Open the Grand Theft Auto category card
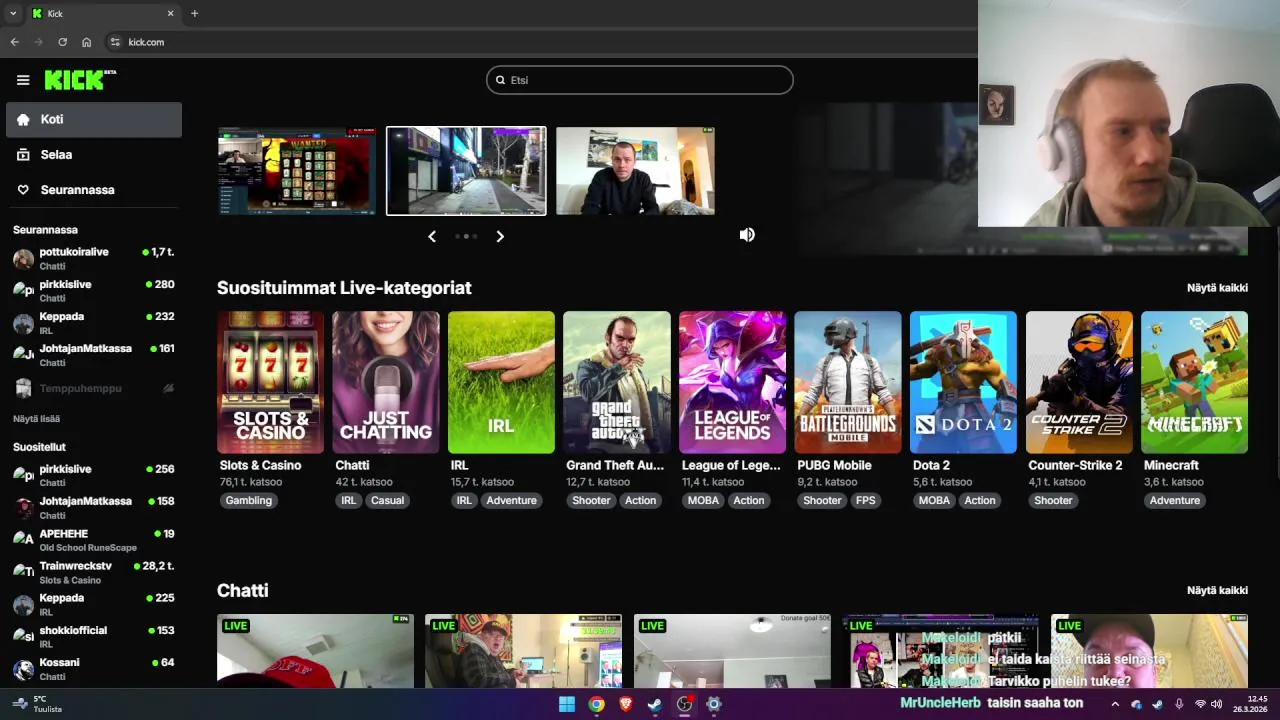This screenshot has height=720, width=1280. click(616, 382)
